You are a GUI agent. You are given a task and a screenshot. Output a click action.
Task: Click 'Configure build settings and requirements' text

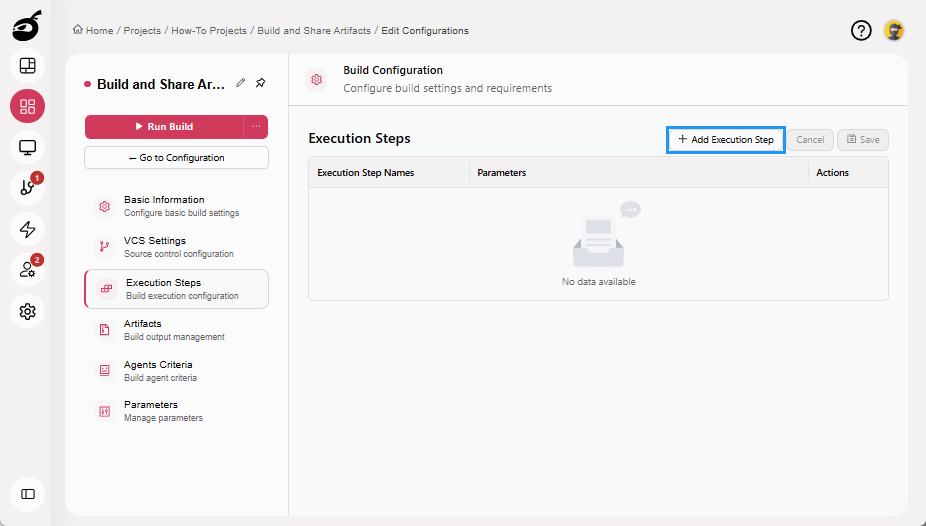click(448, 89)
